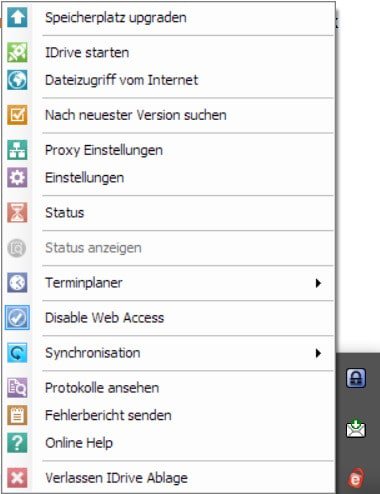The width and height of the screenshot is (380, 494).
Task: Open Online Help entry
Action: [x=79, y=443]
